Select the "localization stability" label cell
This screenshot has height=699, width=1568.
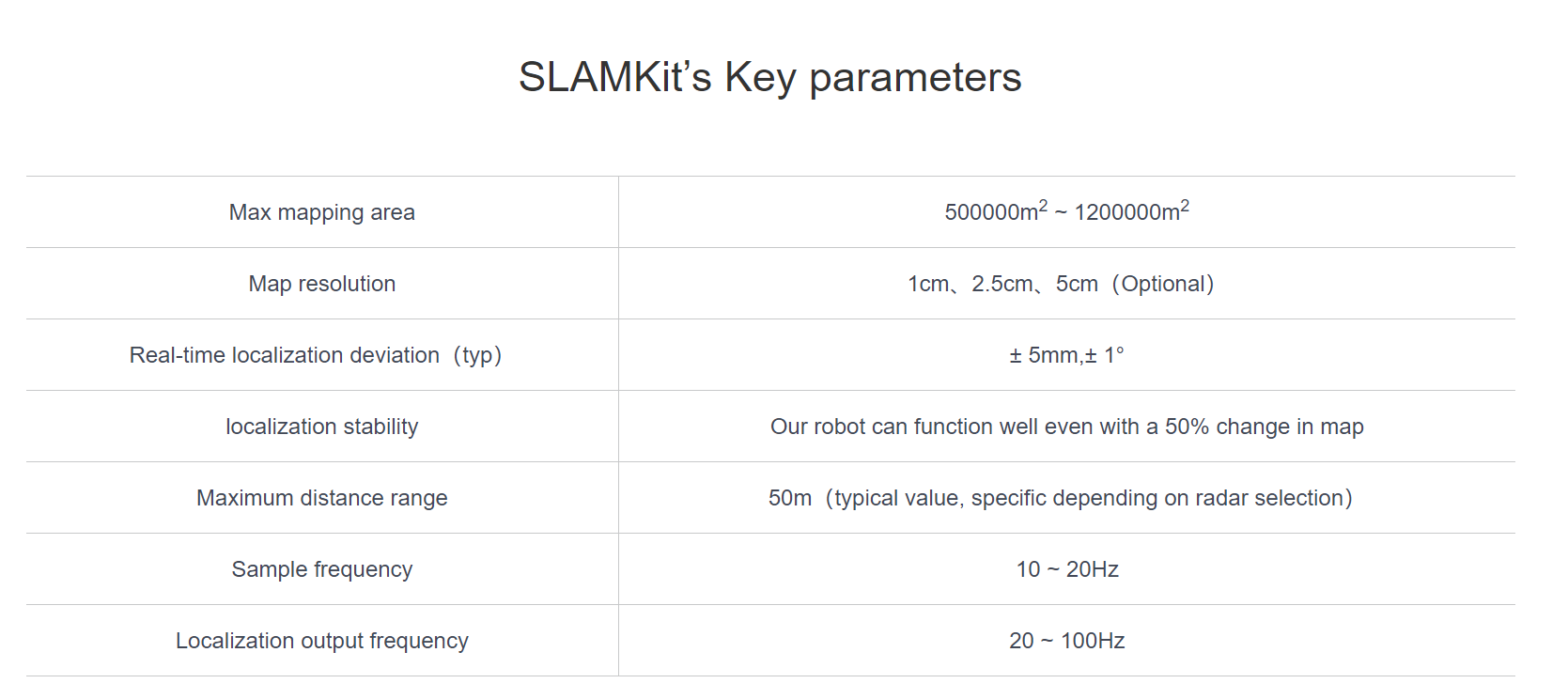coord(322,427)
